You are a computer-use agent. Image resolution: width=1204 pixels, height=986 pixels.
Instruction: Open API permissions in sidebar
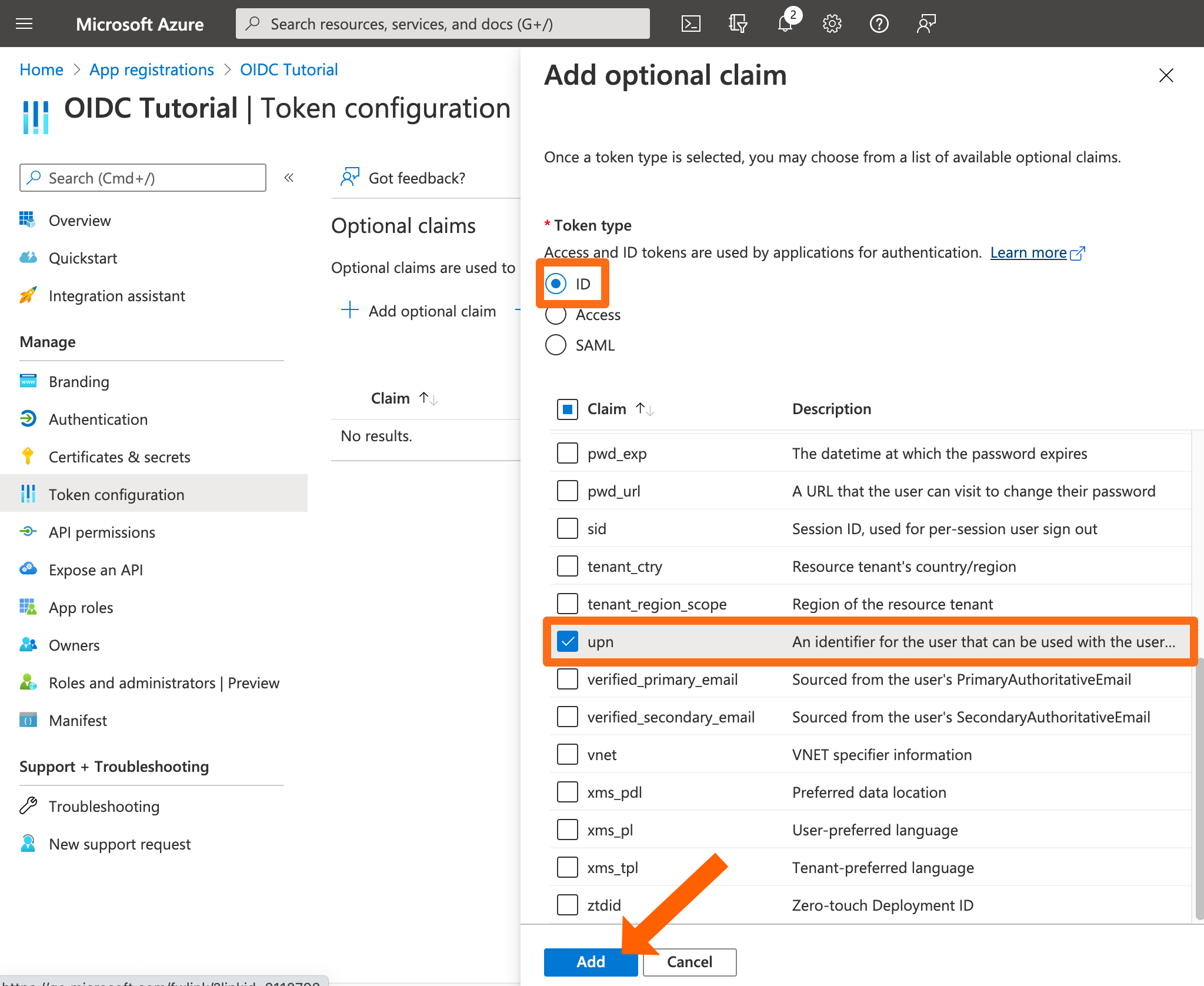click(102, 532)
